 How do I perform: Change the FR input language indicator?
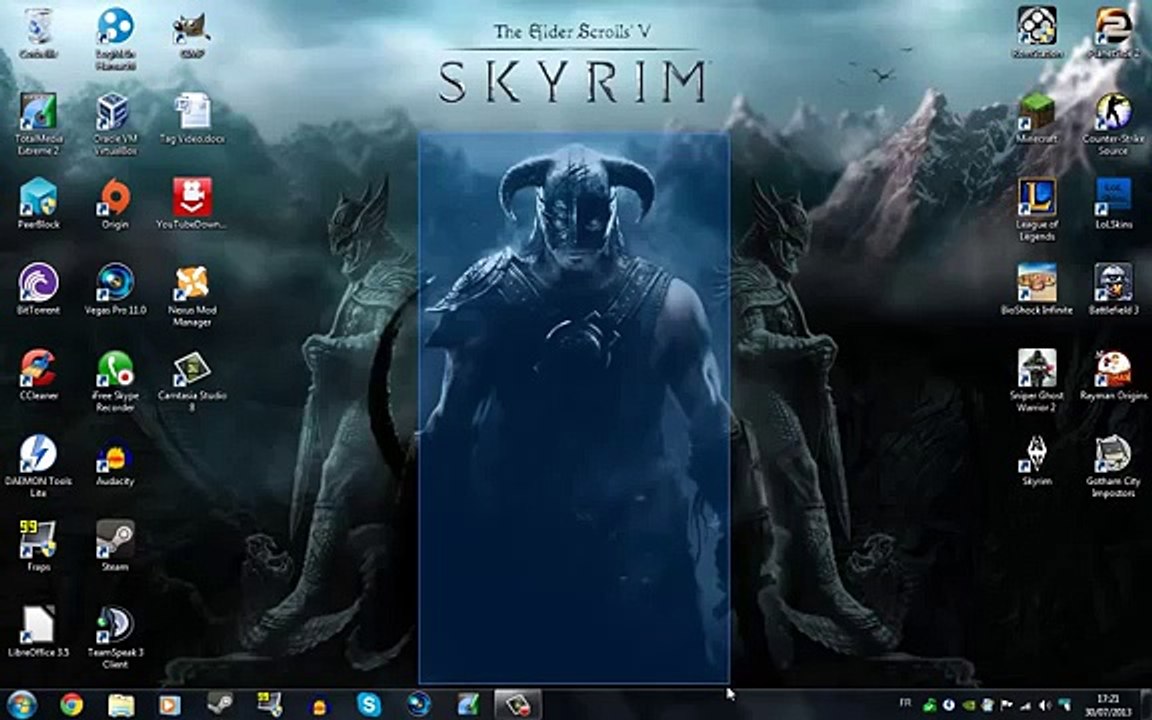905,703
